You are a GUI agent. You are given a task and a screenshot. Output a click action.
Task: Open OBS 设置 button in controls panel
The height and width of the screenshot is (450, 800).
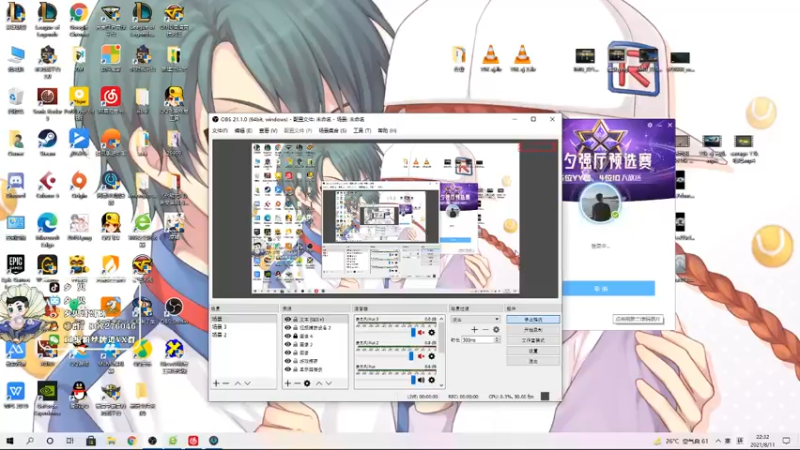[x=533, y=351]
